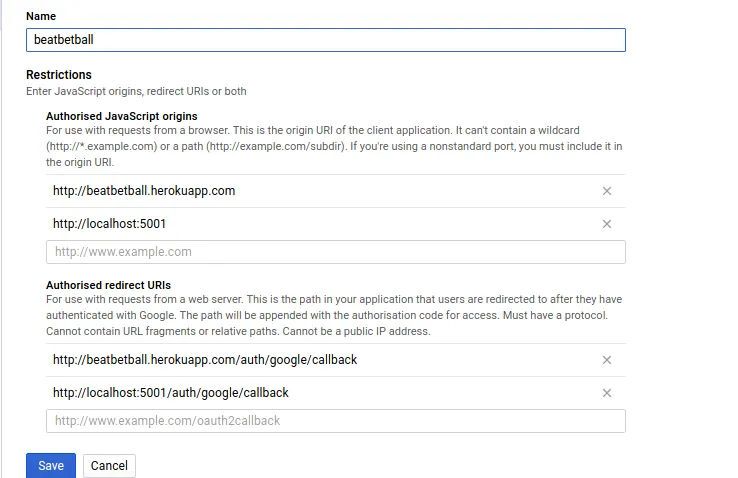Edit the http://localhost:5001 origin entry

click(110, 224)
